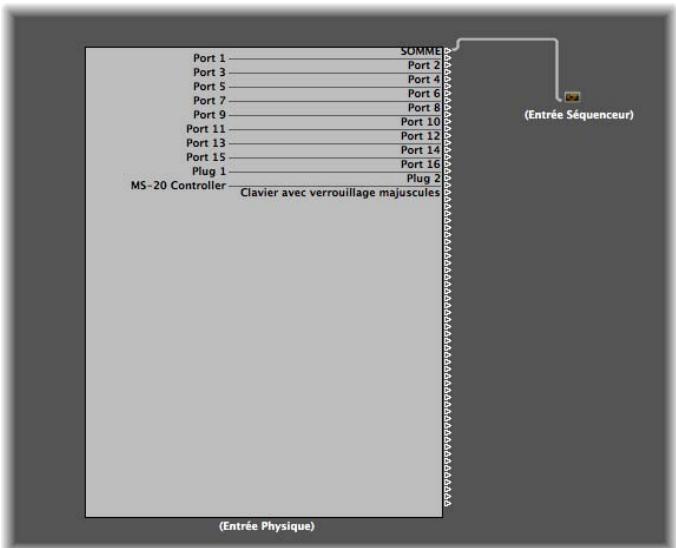Select the (Entrée Séquenceur) label
The image size is (676, 548).
point(579,115)
